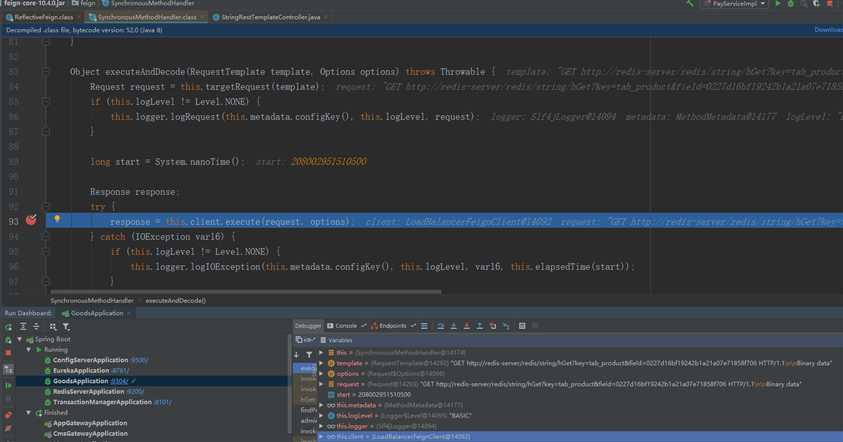Expand the request variable node

[321, 384]
